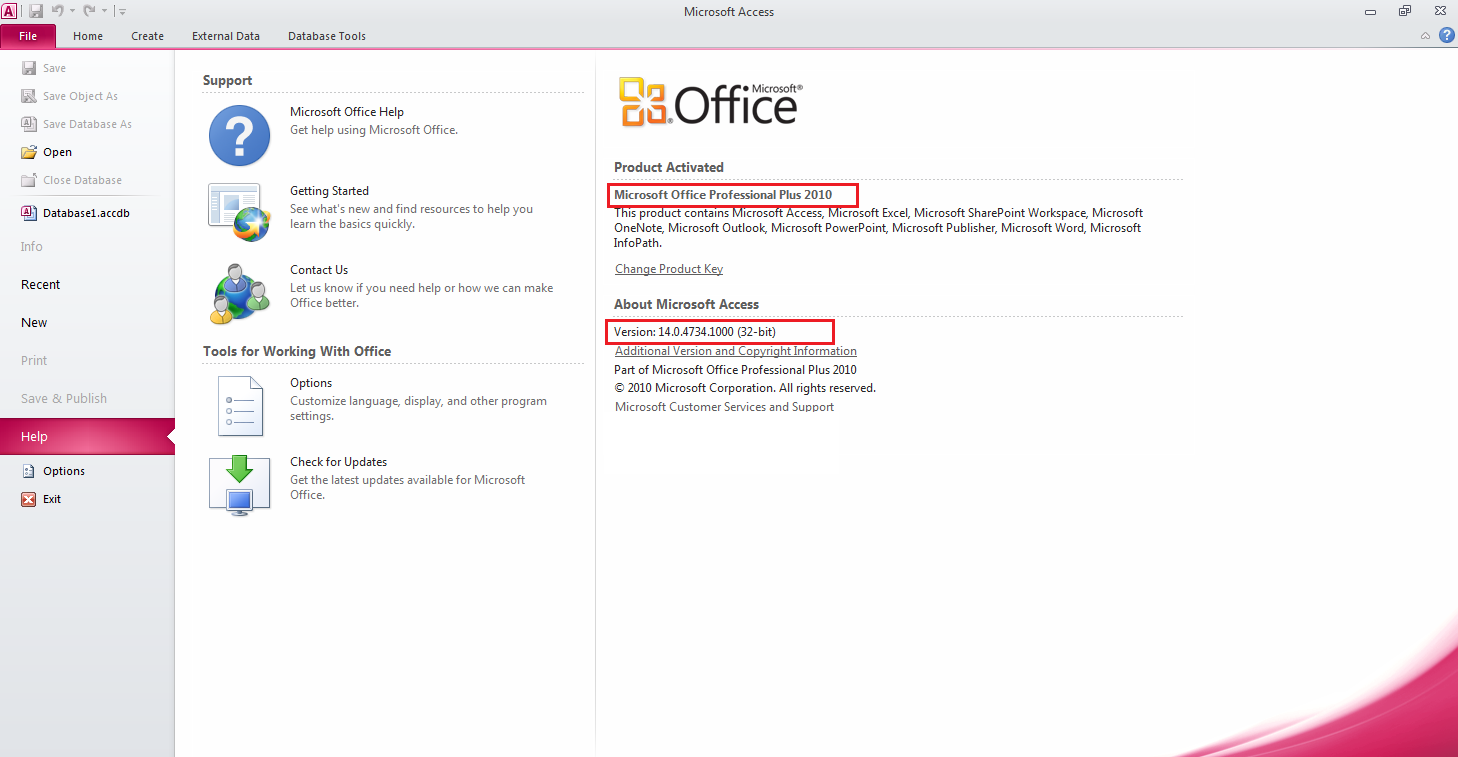Switch to the External Data tab
The image size is (1458, 757).
226,36
